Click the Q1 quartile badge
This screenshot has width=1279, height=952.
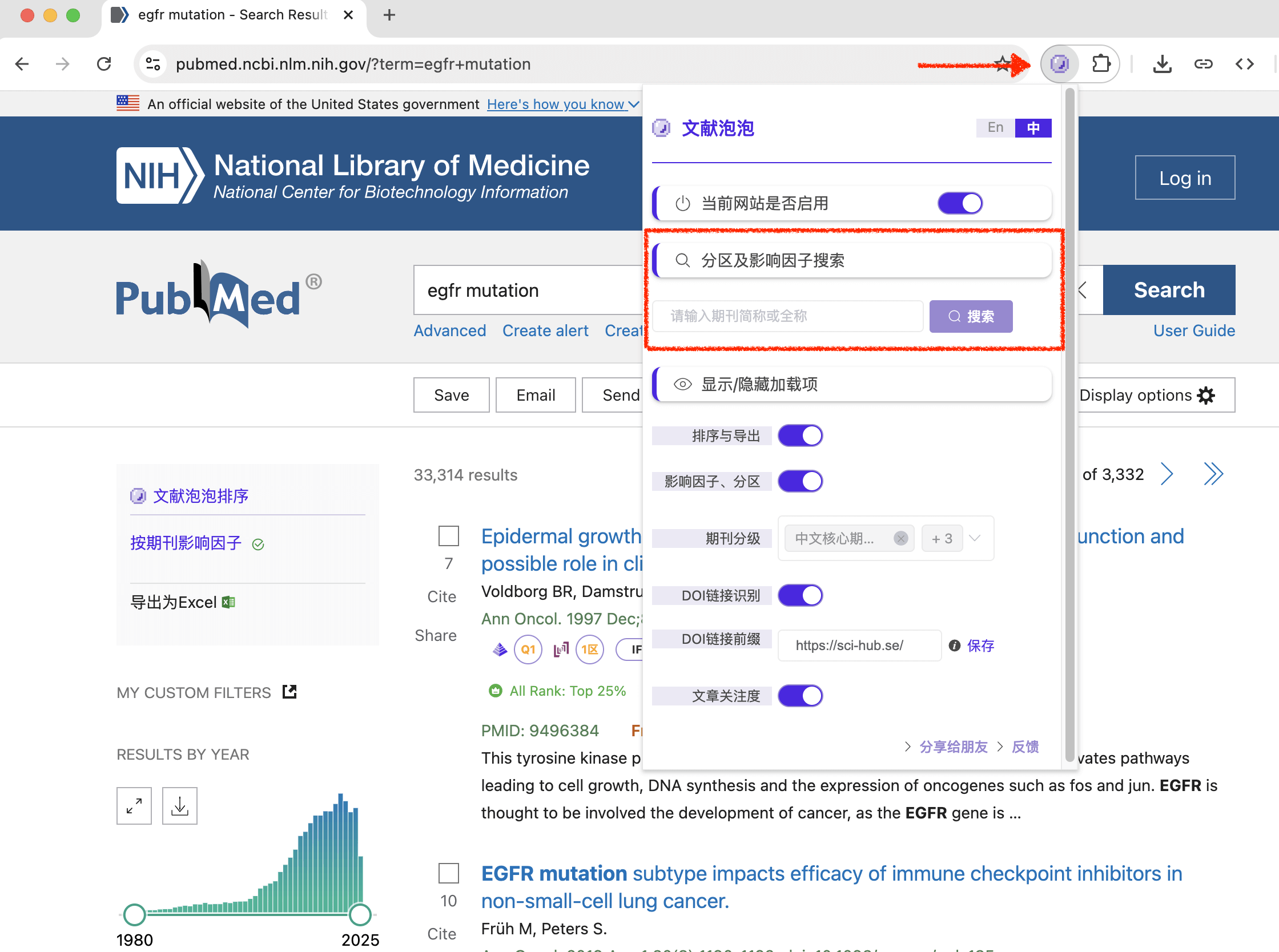[528, 650]
